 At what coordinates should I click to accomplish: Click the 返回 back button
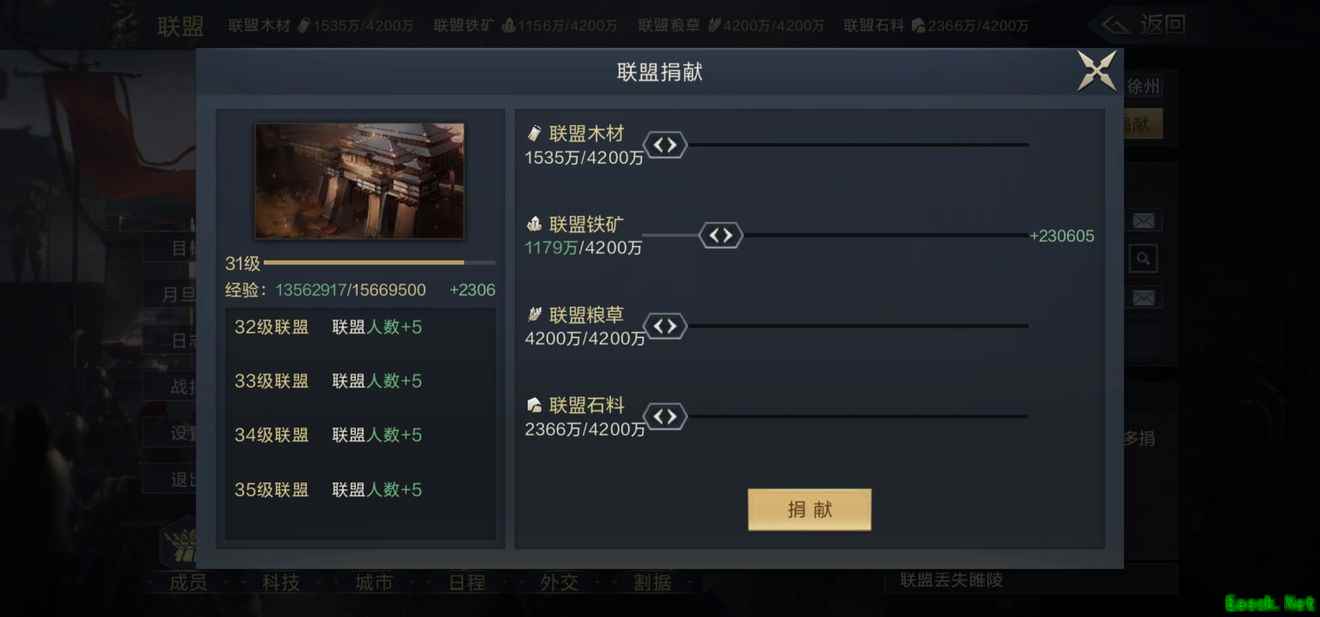coord(1145,24)
